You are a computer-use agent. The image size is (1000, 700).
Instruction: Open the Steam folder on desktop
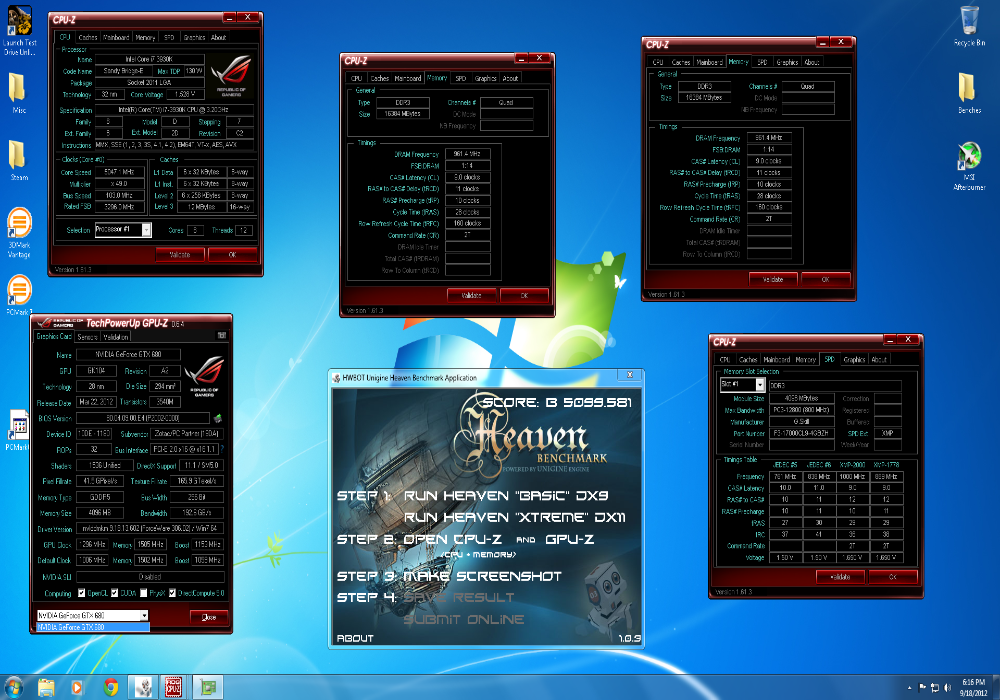point(18,159)
